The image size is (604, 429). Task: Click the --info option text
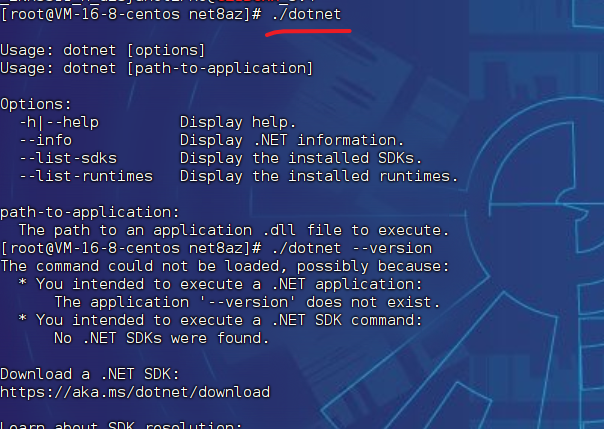point(46,140)
